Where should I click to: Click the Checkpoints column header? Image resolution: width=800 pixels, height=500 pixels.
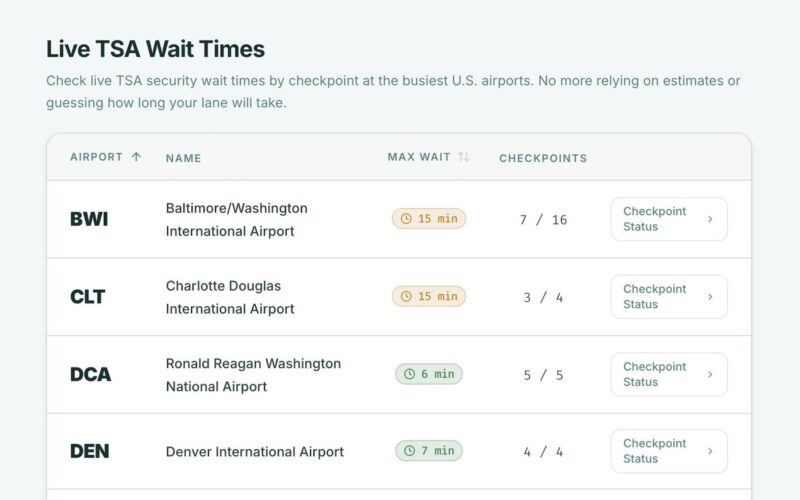pyautogui.click(x=543, y=158)
